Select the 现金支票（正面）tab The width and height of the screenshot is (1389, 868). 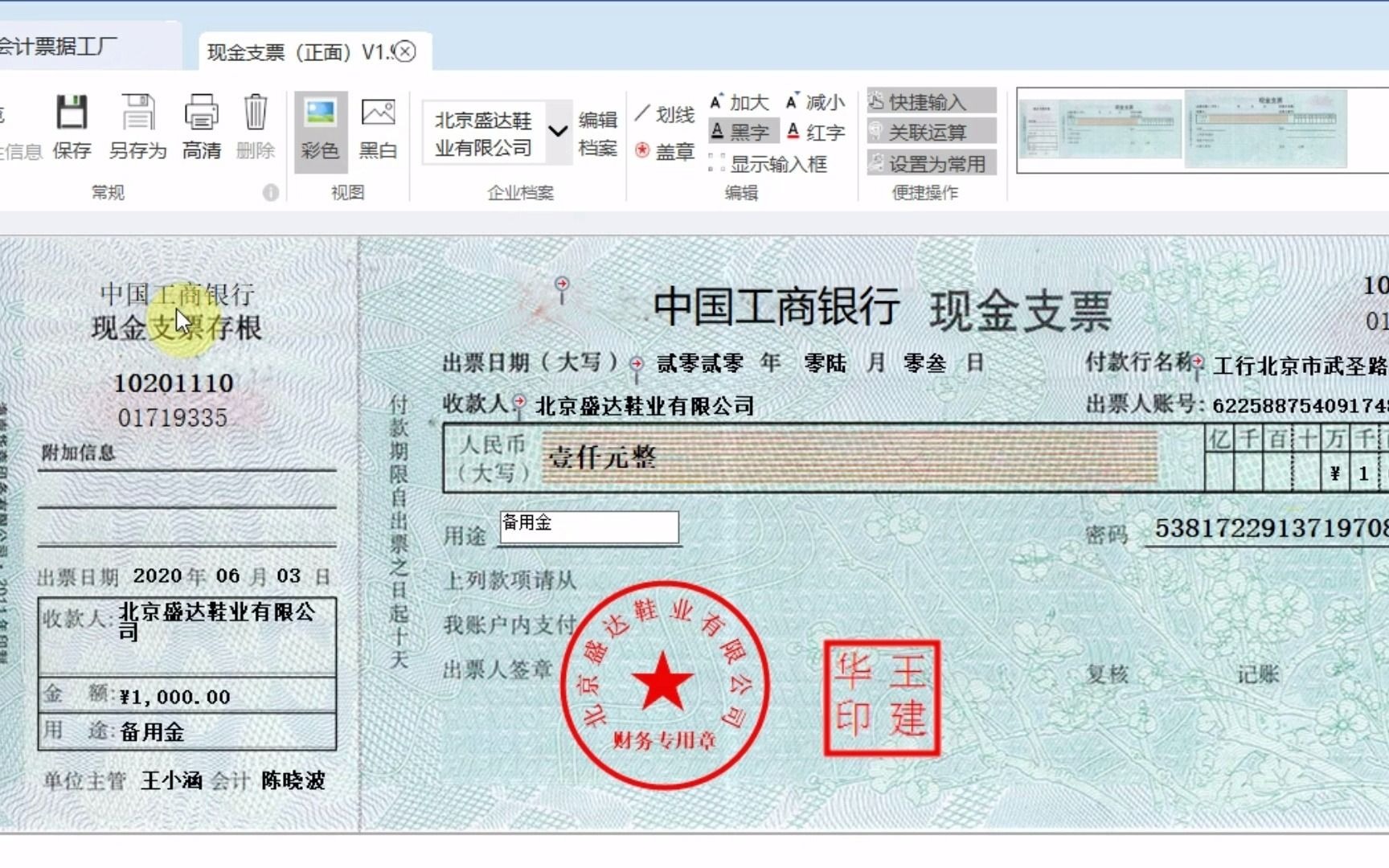tap(299, 52)
